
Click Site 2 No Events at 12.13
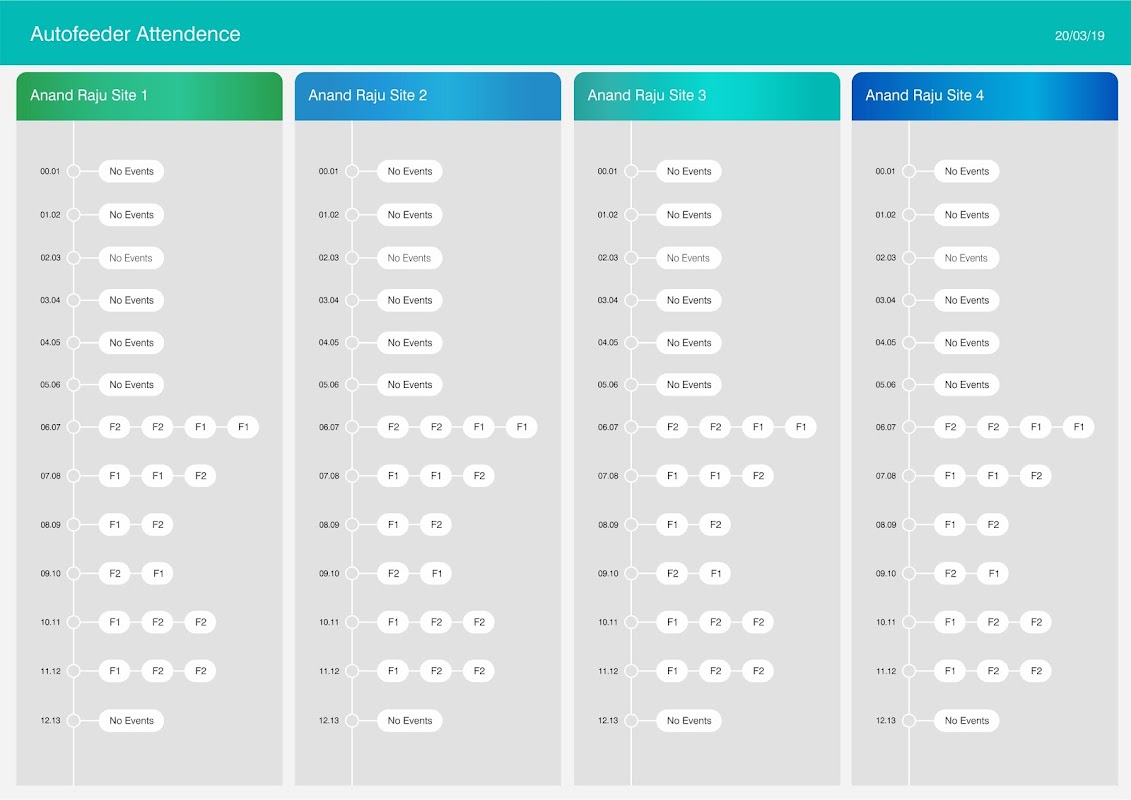pos(410,720)
